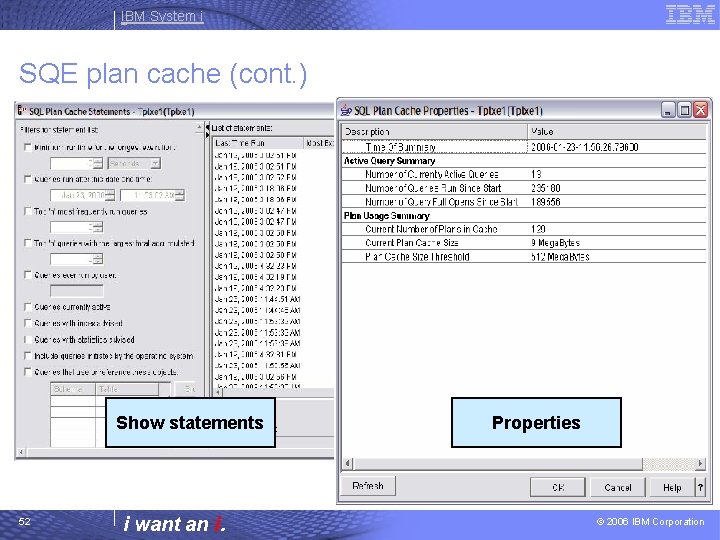The width and height of the screenshot is (720, 540).
Task: Click the Table column header in objects table
Action: click(x=127, y=389)
